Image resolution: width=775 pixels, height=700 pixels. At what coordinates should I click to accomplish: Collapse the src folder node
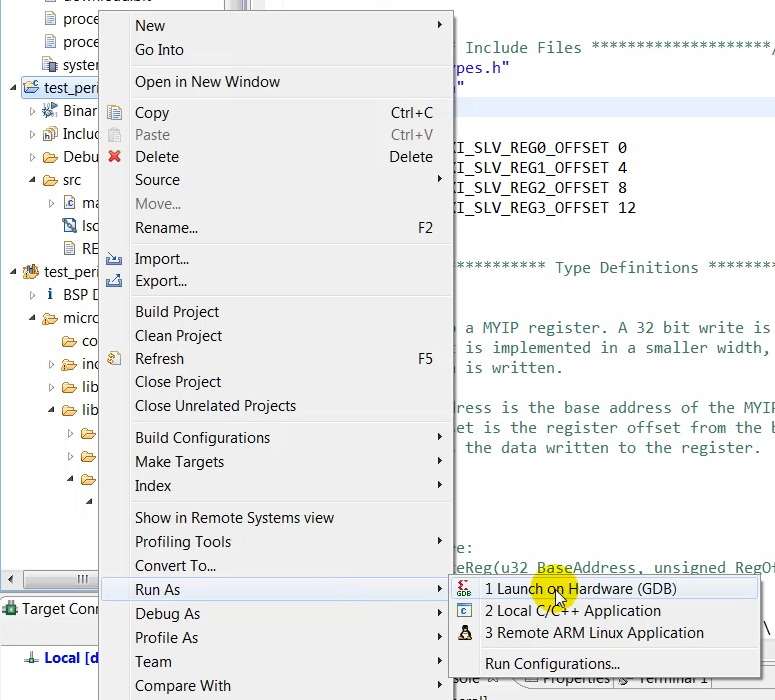[x=32, y=181]
